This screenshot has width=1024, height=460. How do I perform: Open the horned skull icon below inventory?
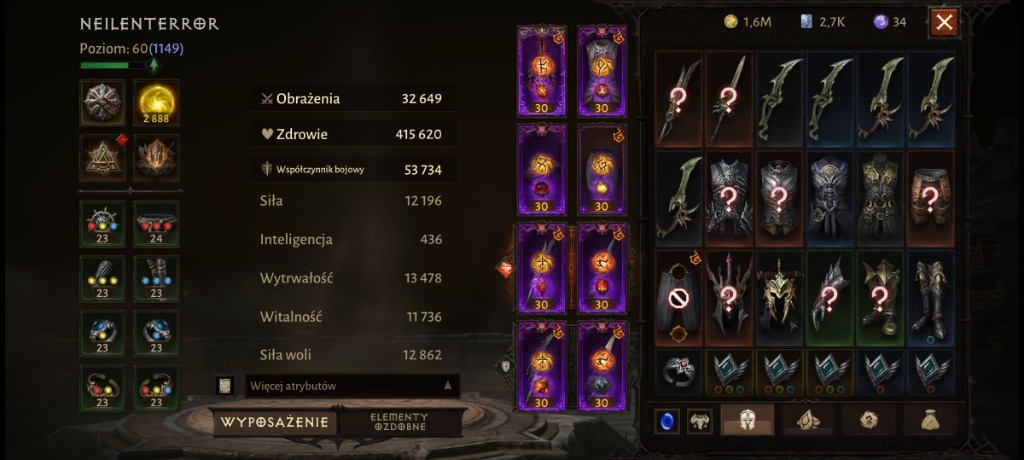pyautogui.click(x=700, y=421)
